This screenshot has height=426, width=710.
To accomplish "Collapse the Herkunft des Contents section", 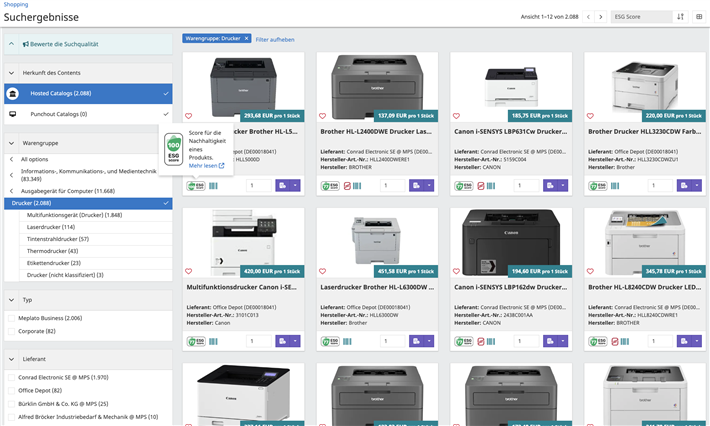I will pyautogui.click(x=11, y=73).
